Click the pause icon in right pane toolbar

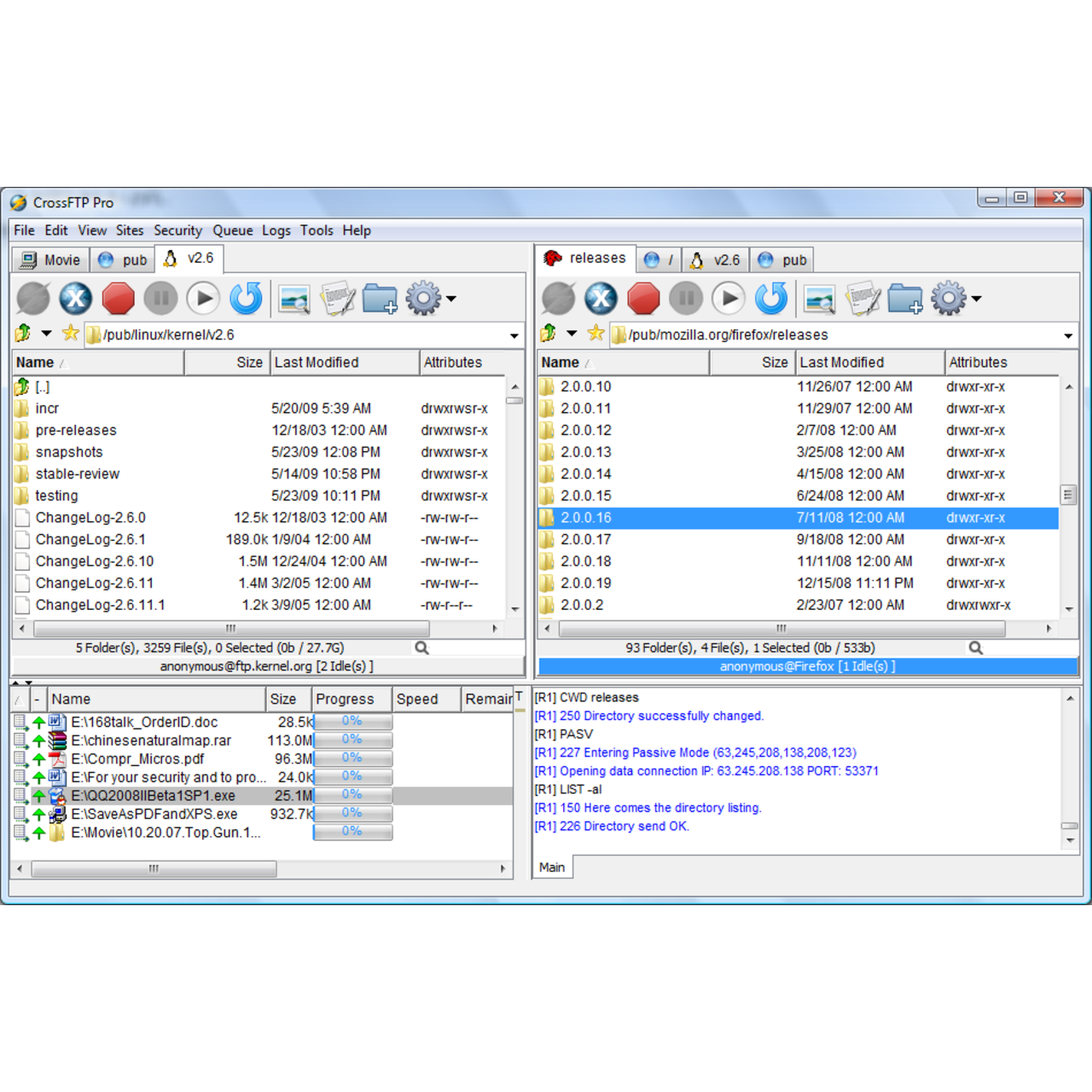pos(686,299)
